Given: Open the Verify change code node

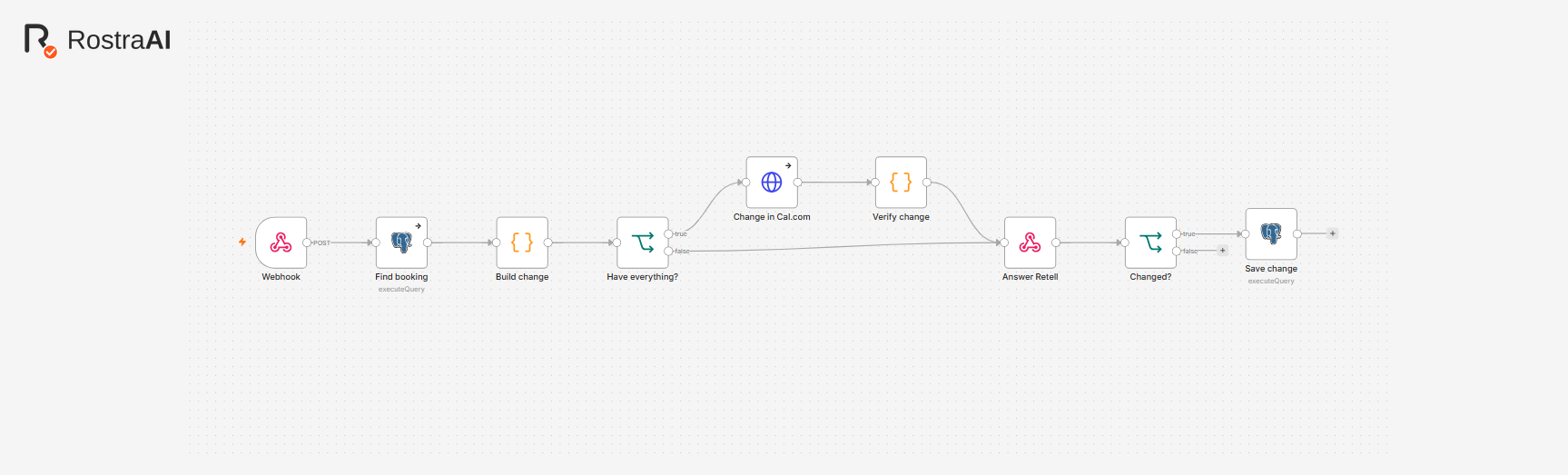Looking at the screenshot, I should (x=901, y=183).
